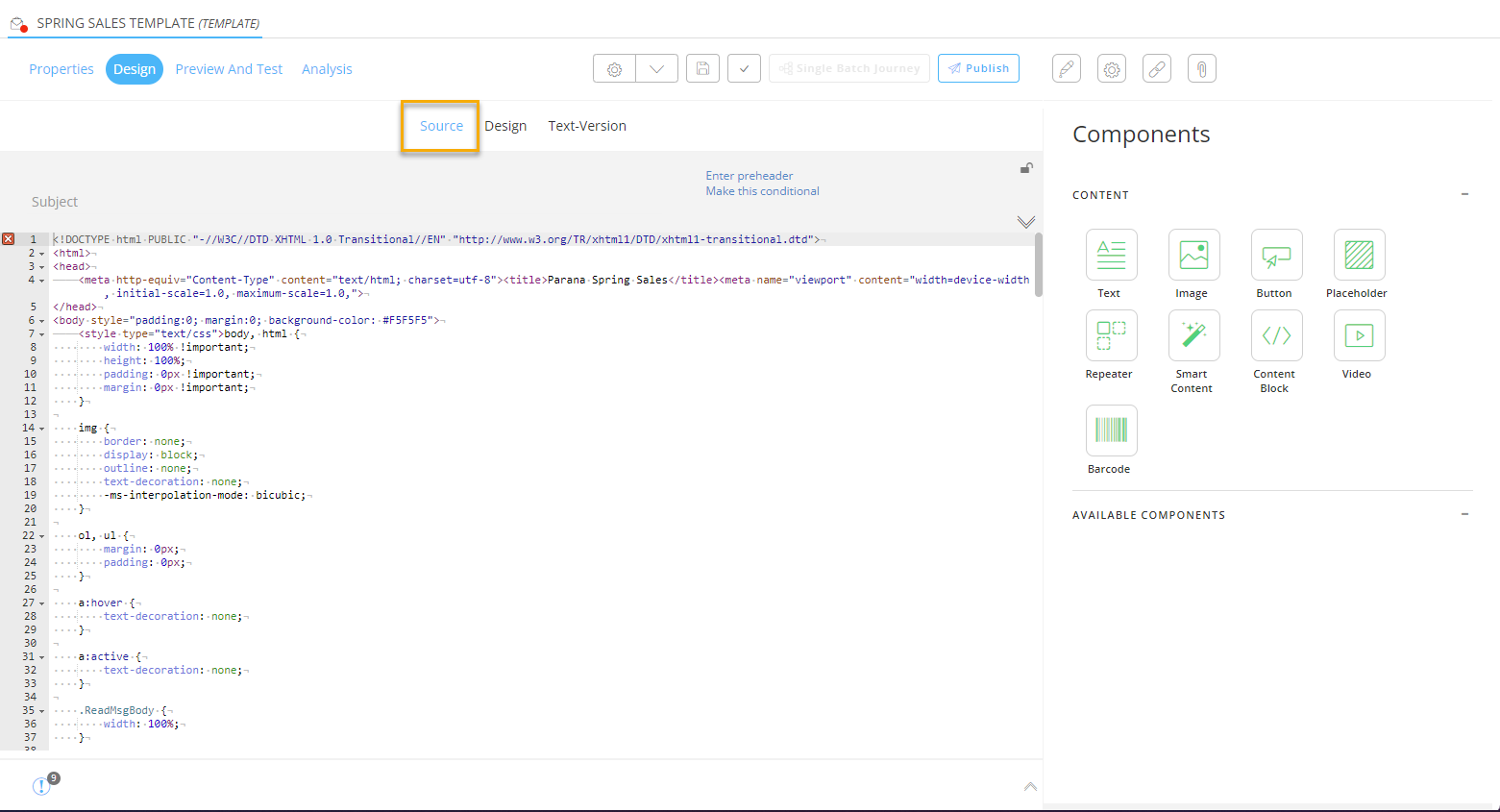Insert a Barcode component

(x=1111, y=430)
